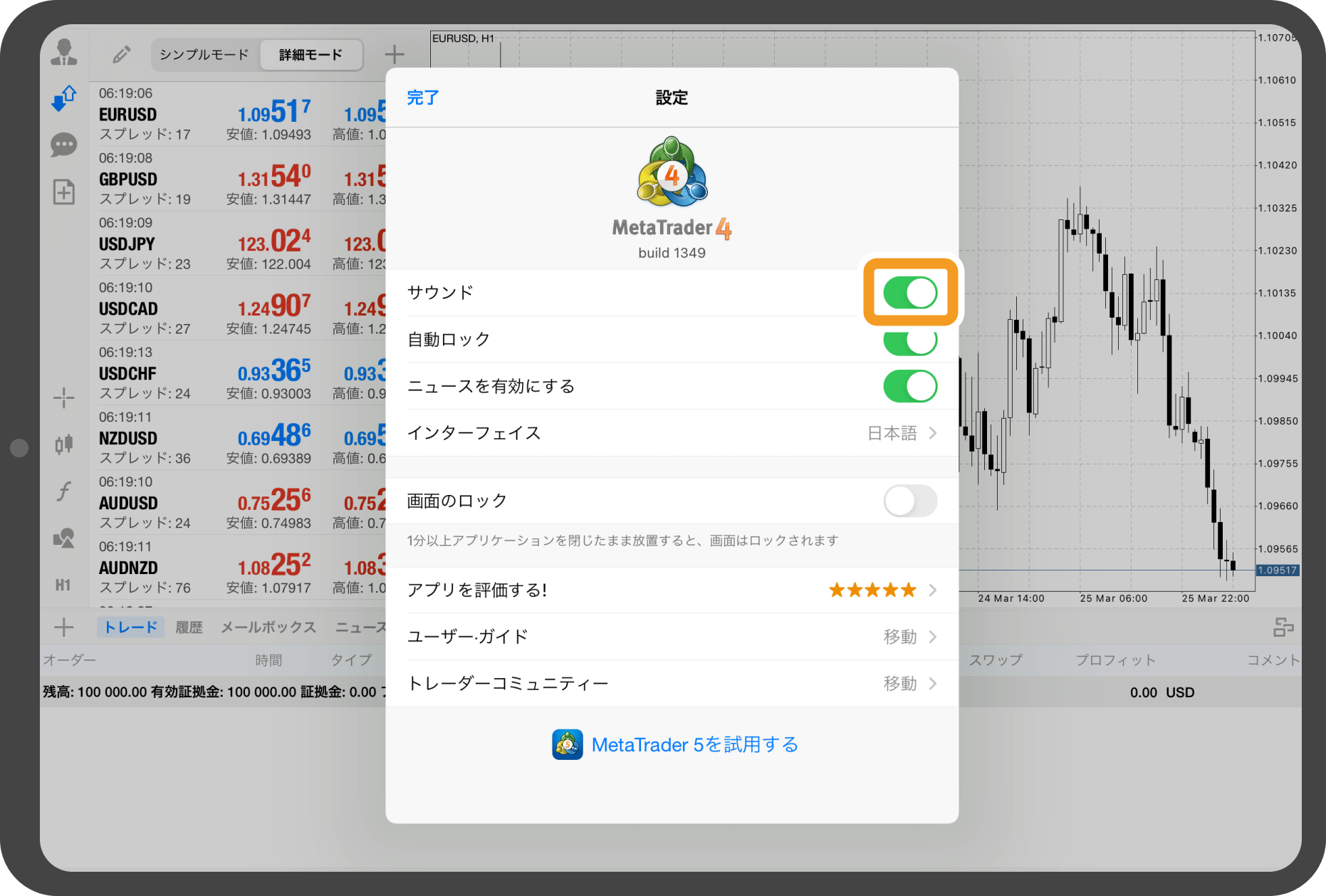This screenshot has width=1326, height=896.
Task: Disable the サウンド sound toggle
Action: 910,292
